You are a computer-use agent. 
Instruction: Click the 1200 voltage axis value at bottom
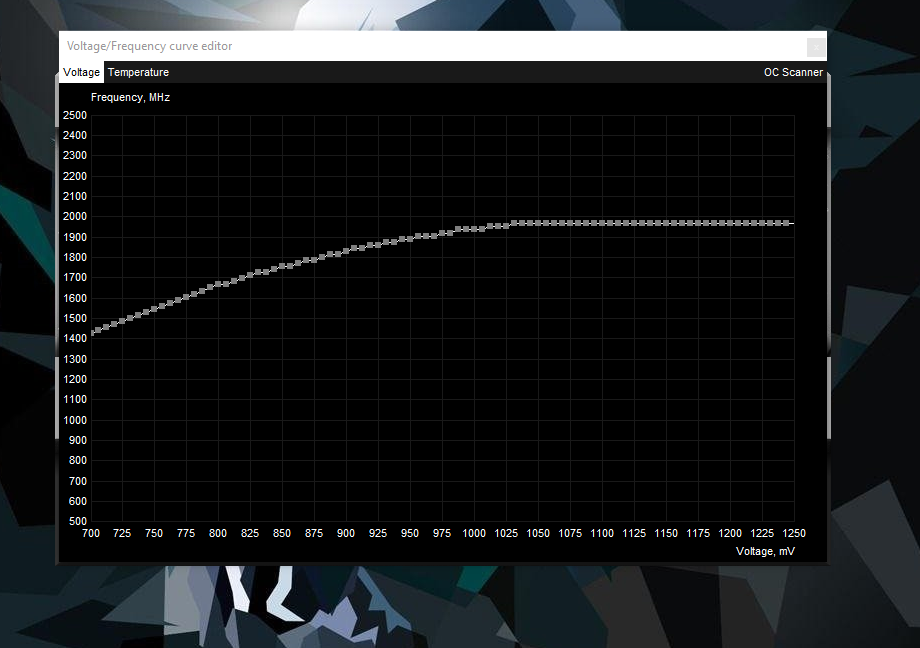click(730, 533)
